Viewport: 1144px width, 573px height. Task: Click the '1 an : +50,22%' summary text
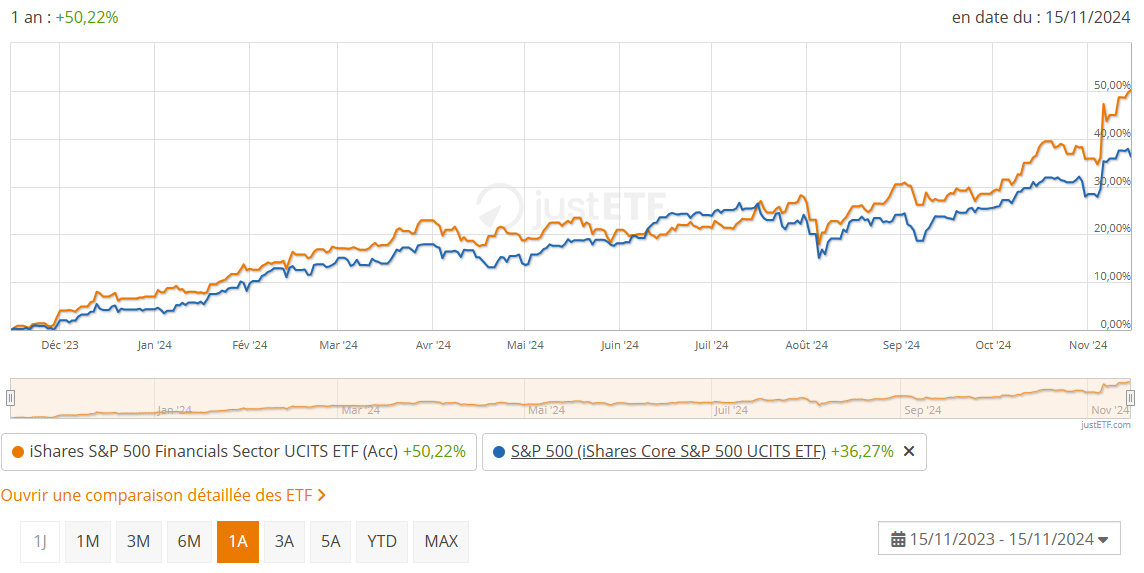tap(64, 18)
